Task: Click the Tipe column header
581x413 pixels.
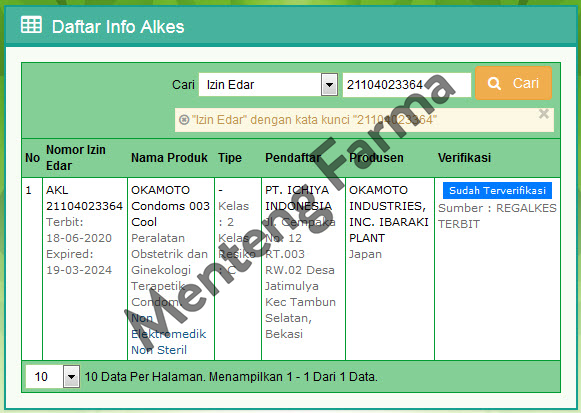Action: point(230,158)
